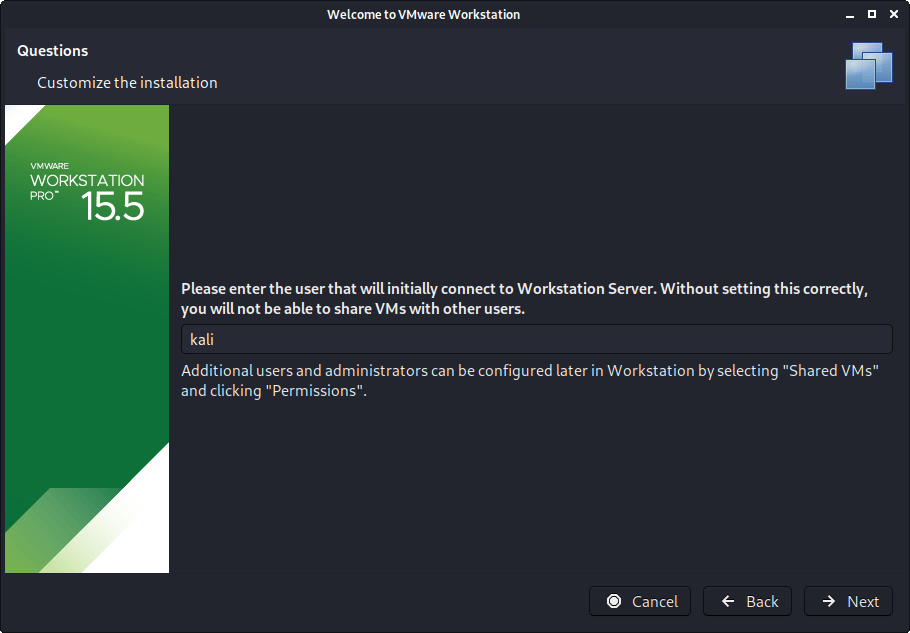
Task: Click the bold Workstation Server prompt text
Action: (x=524, y=298)
